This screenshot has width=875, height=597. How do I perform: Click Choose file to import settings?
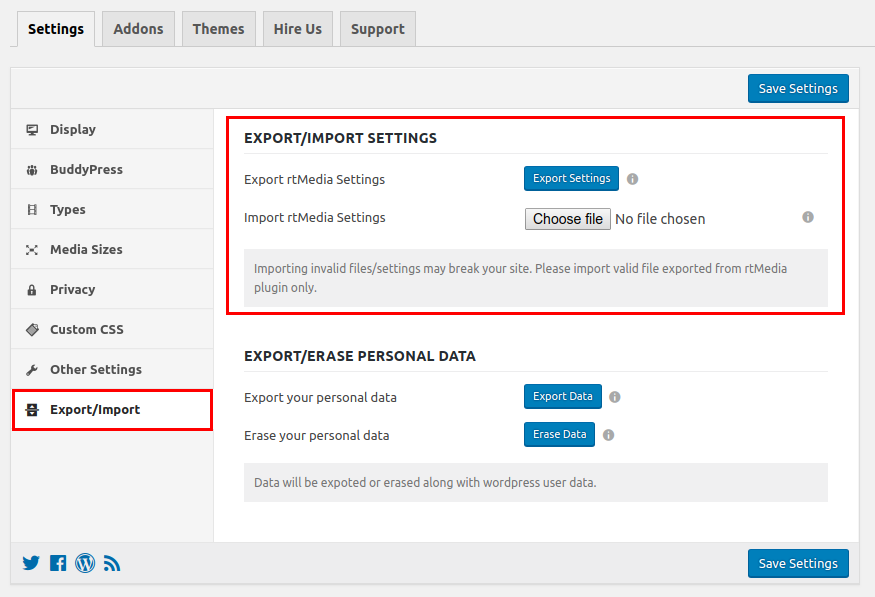[x=567, y=218]
